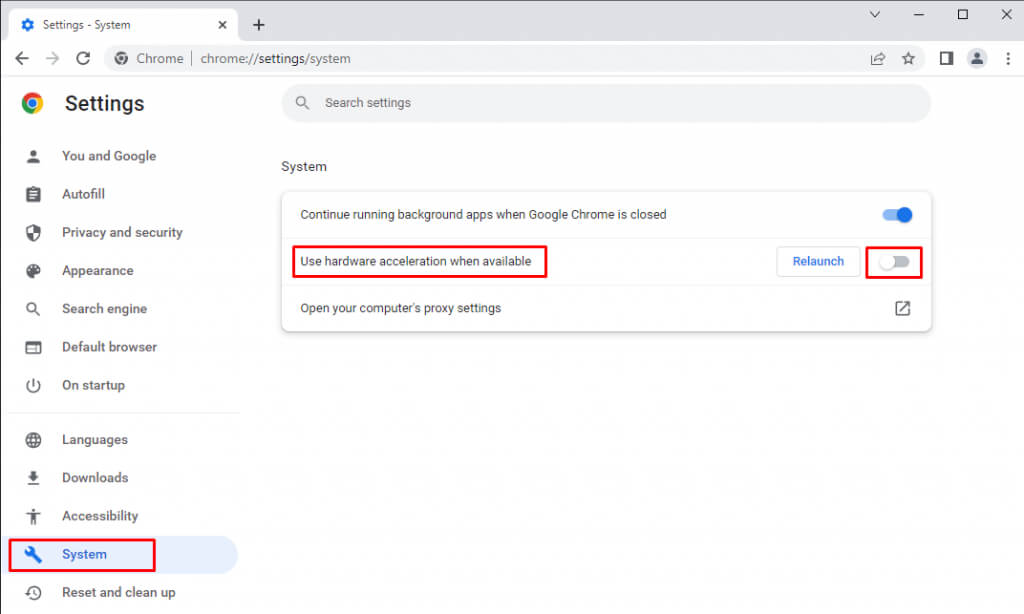
Task: Open Privacy and security settings
Action: pos(121,232)
